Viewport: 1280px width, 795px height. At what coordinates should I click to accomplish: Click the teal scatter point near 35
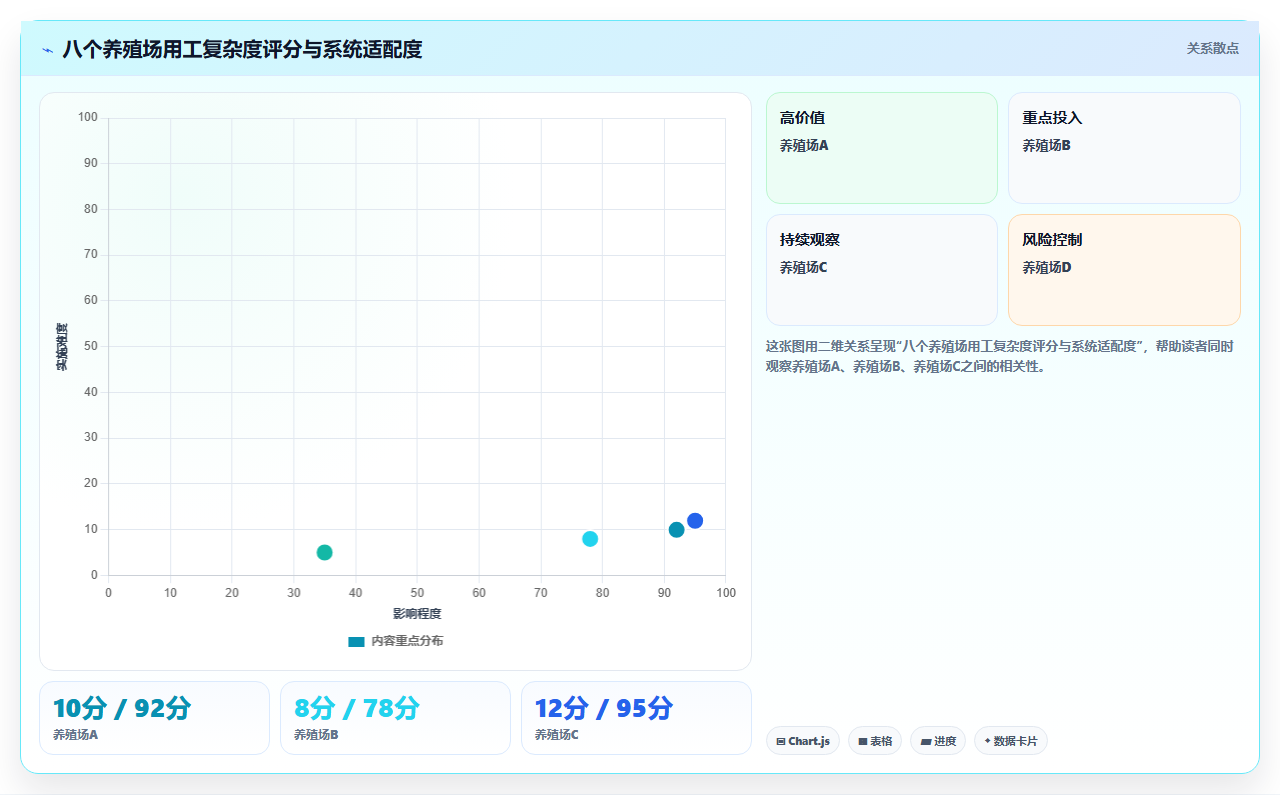coord(324,552)
